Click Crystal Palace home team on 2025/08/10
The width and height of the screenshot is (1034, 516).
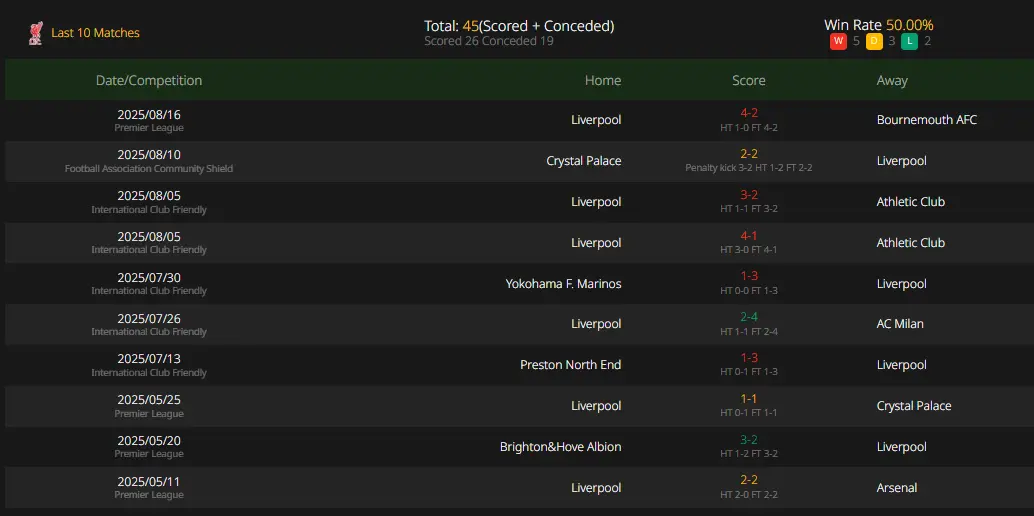584,161
